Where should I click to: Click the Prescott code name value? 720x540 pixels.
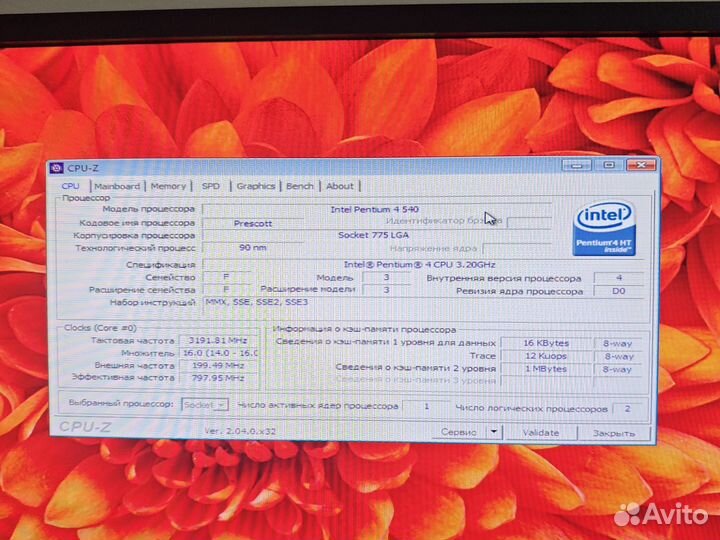click(252, 223)
